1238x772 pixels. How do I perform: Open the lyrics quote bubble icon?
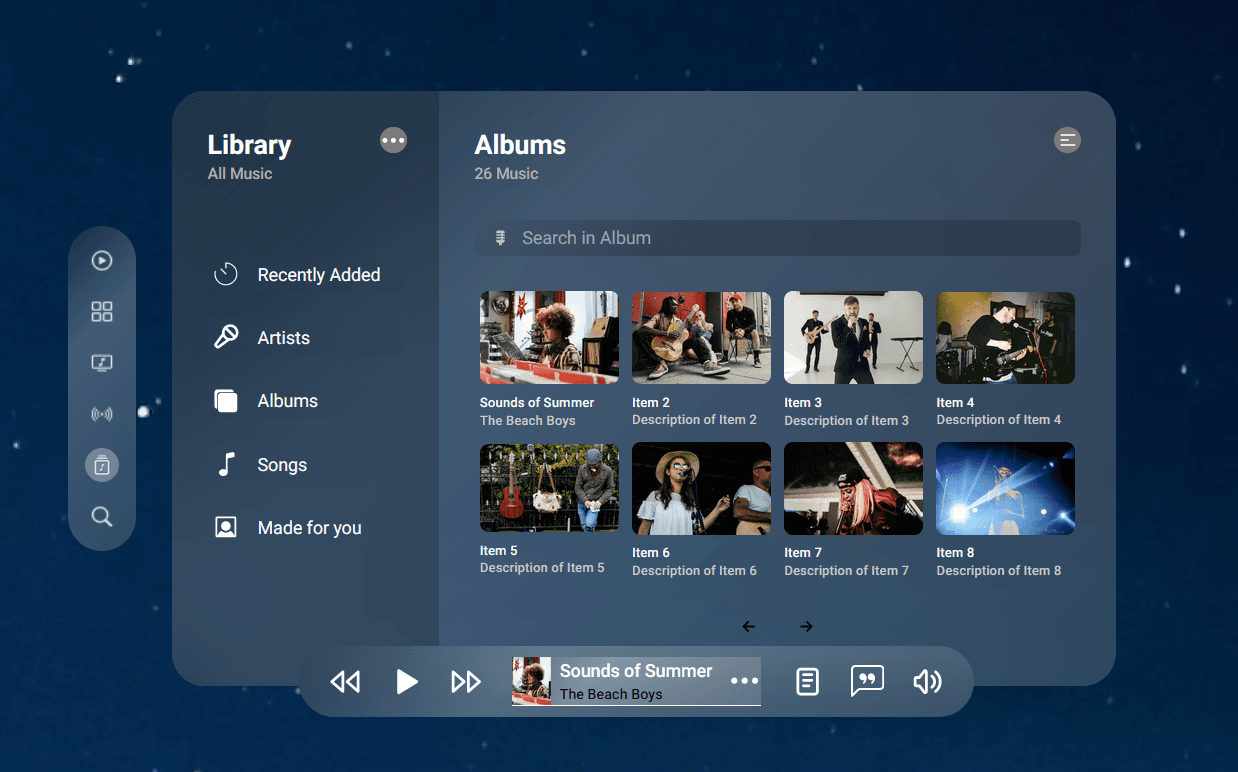click(867, 681)
